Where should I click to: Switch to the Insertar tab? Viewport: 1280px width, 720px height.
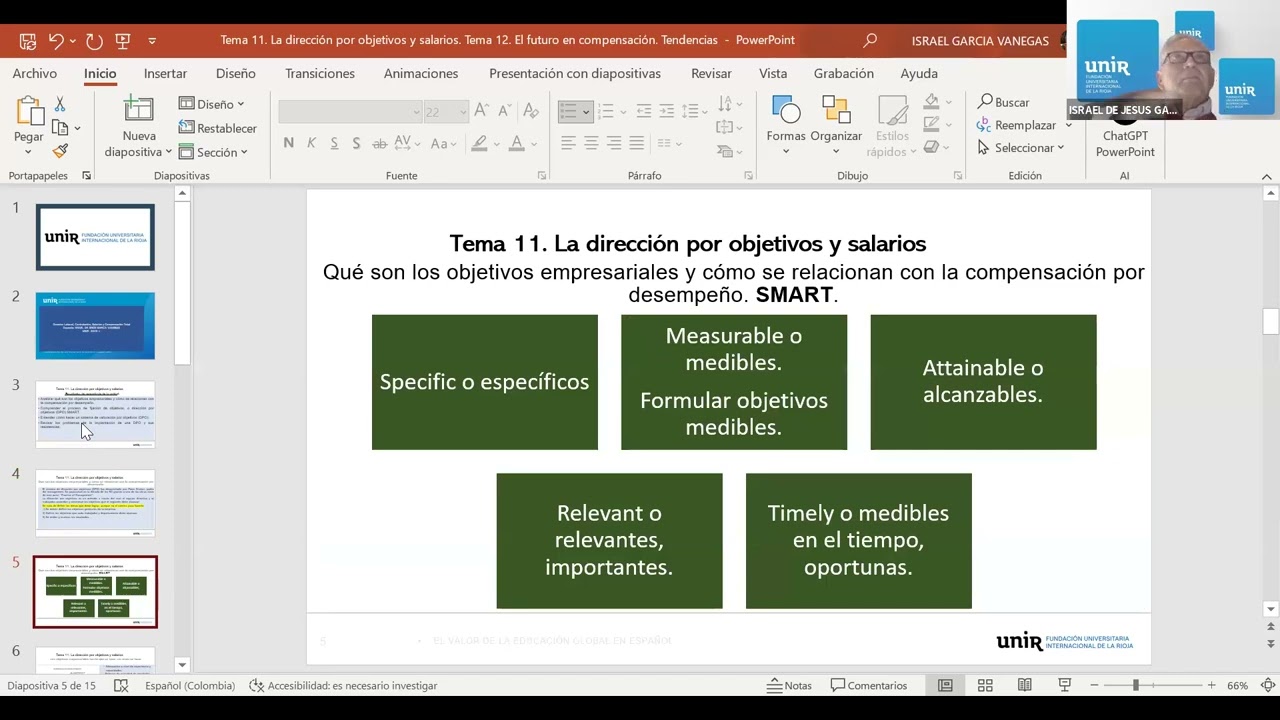click(165, 73)
